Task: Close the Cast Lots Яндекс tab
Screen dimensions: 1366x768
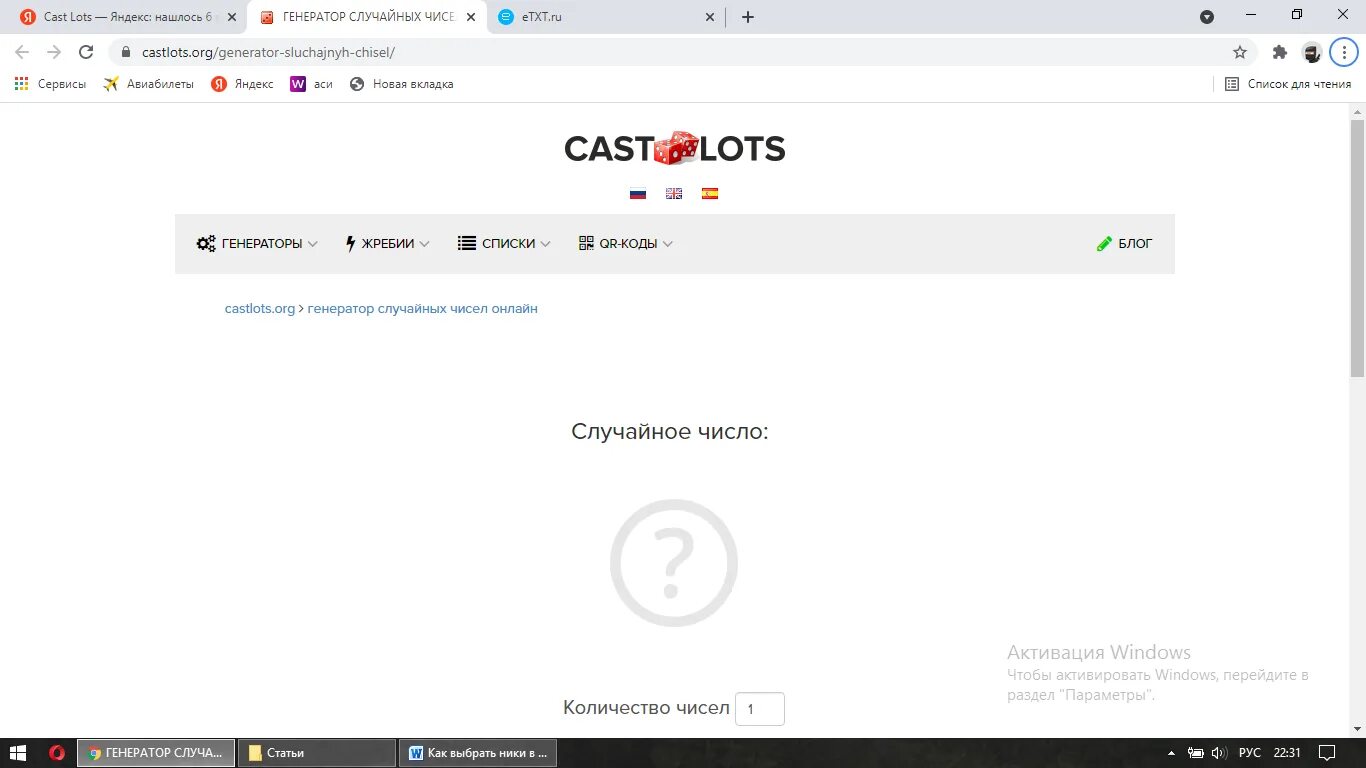Action: click(x=232, y=17)
